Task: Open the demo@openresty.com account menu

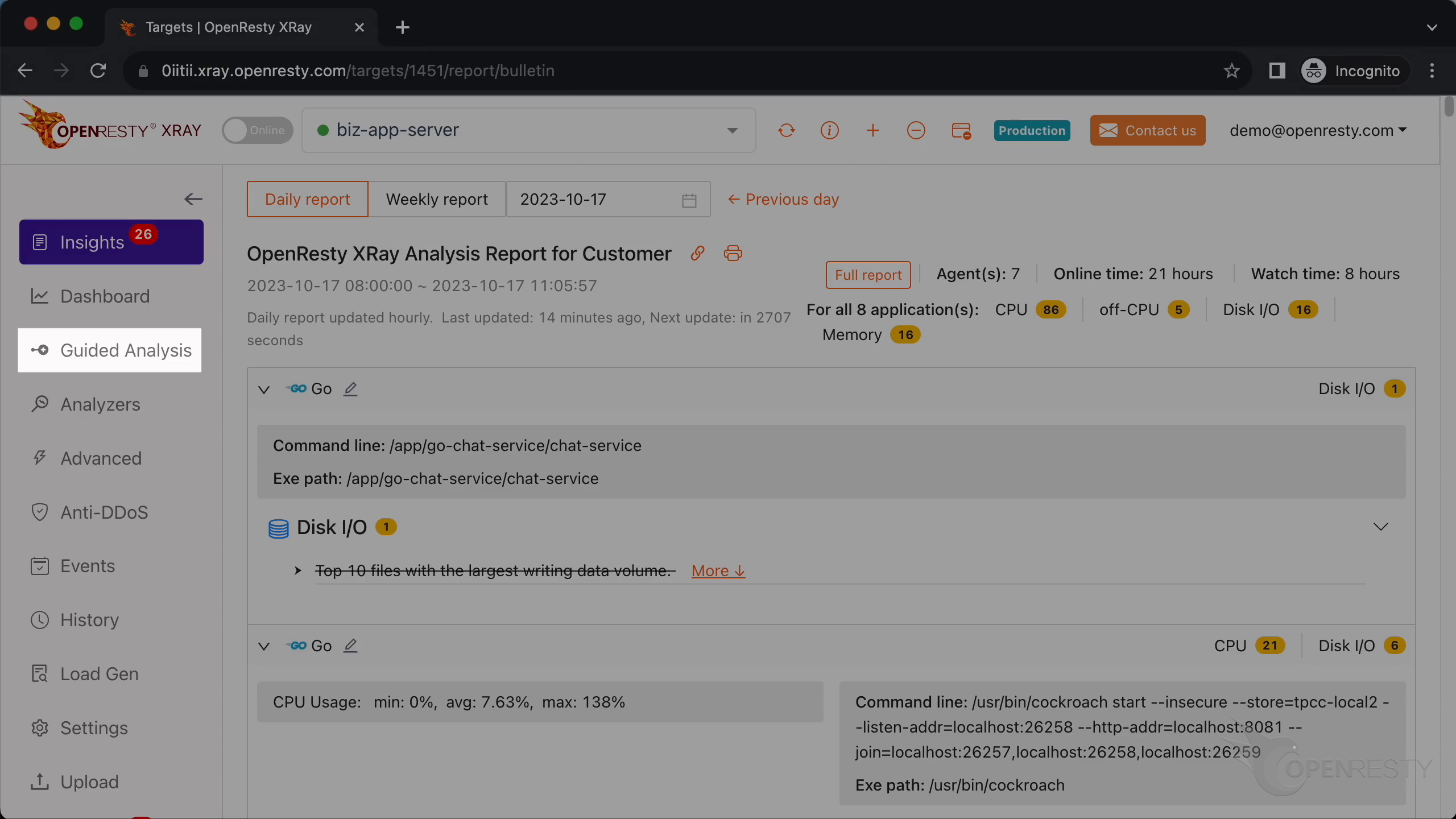Action: 1318,130
